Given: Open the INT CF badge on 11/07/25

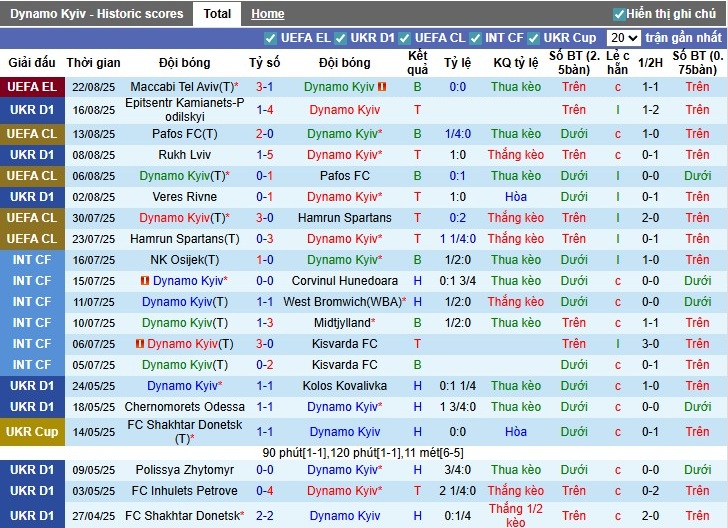Looking at the screenshot, I should point(32,302).
